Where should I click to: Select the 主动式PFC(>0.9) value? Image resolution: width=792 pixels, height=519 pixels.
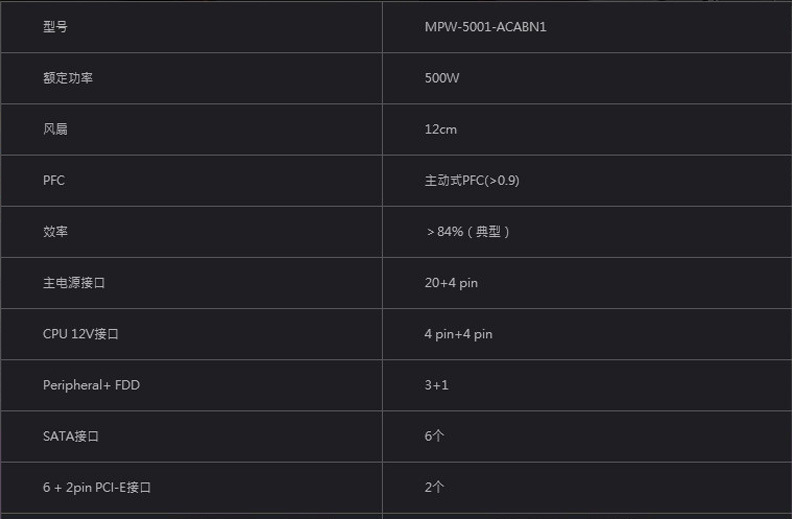pyautogui.click(x=471, y=181)
